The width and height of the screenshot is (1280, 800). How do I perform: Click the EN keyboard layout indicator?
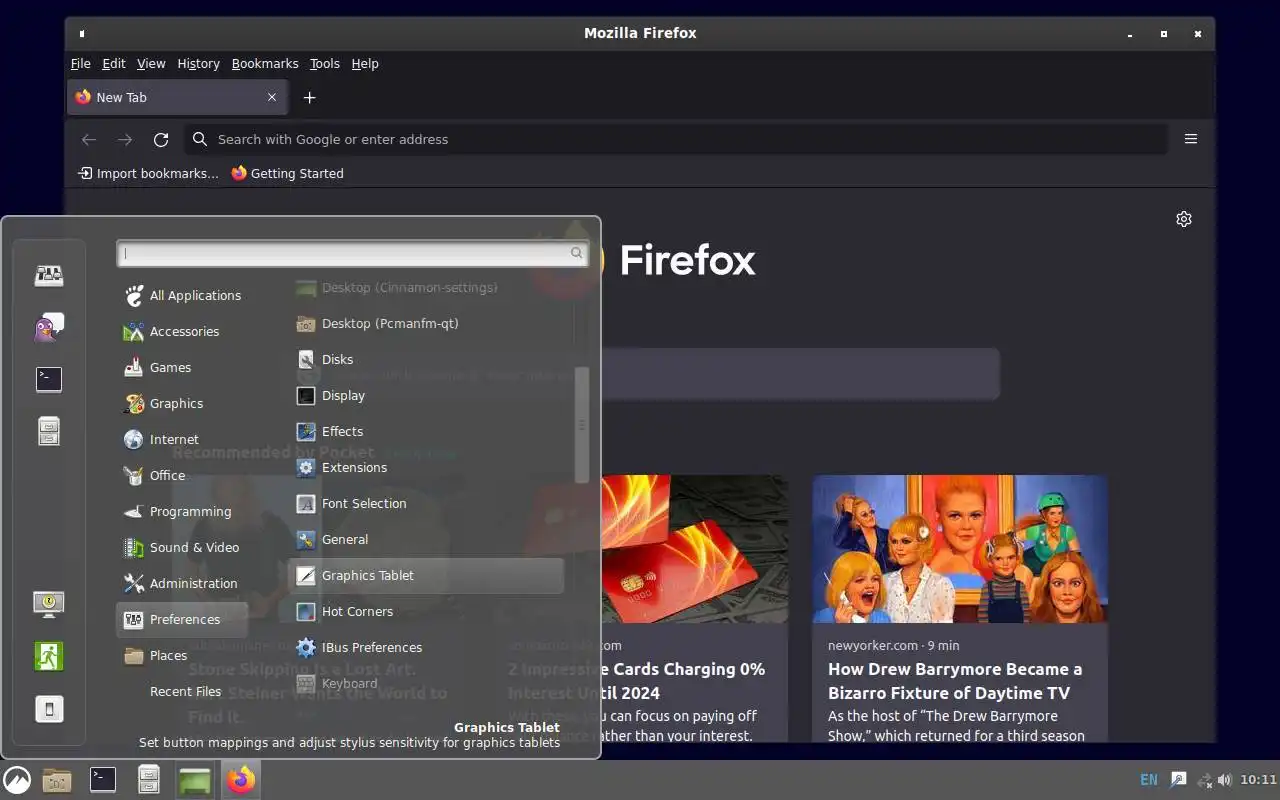[x=1149, y=779]
